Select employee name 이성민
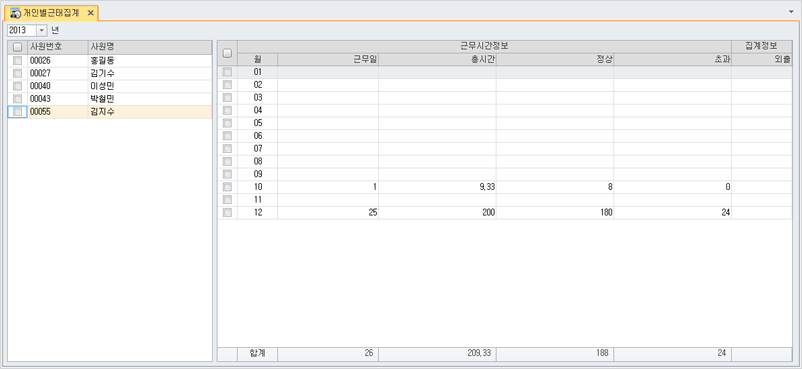 (x=102, y=86)
